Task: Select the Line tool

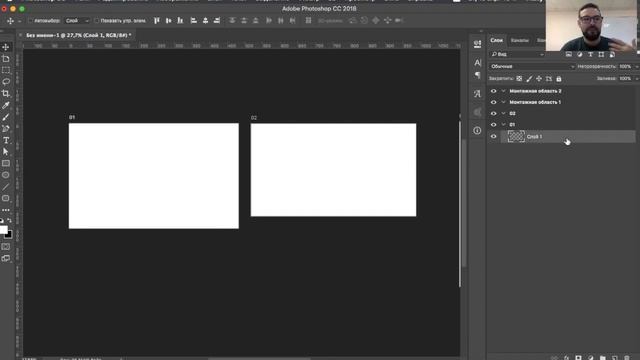Action: coord(6,187)
